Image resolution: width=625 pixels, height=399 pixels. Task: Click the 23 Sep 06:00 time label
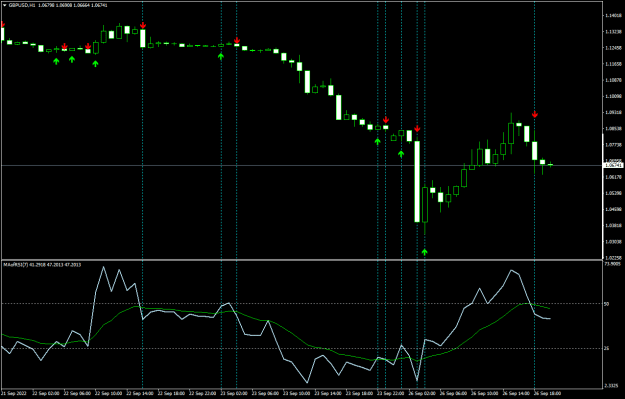(265, 393)
